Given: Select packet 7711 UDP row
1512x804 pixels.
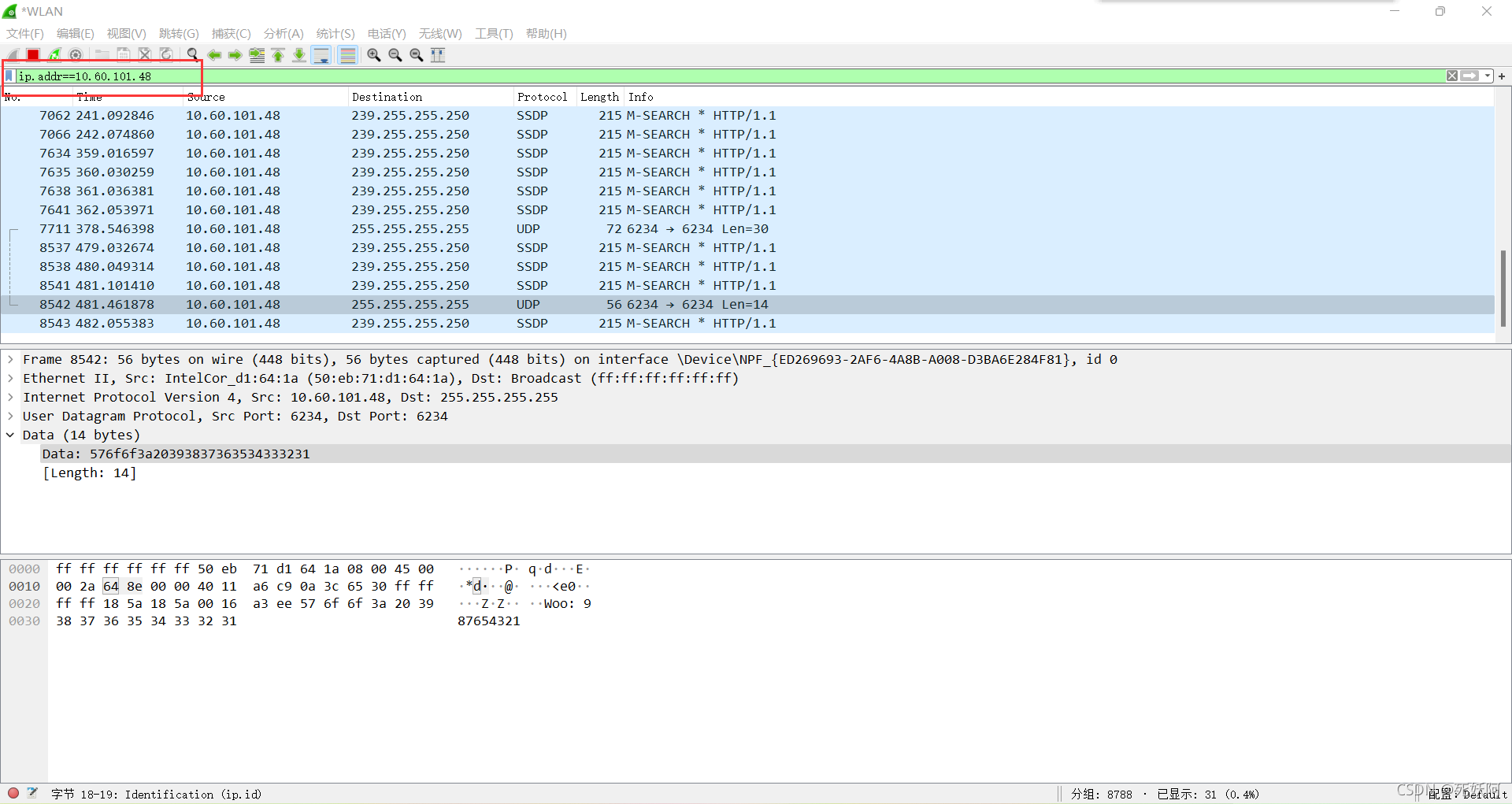Looking at the screenshot, I should [x=747, y=228].
